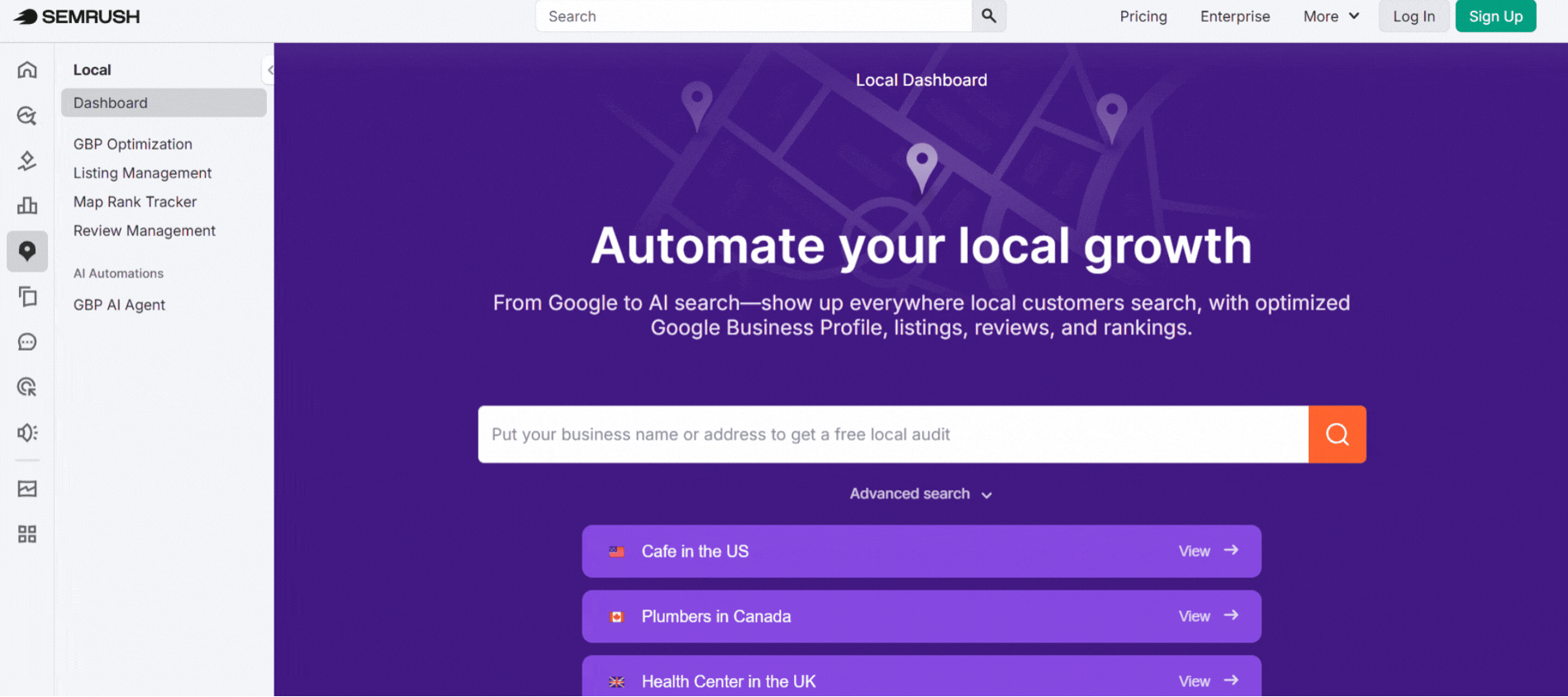Go to Enterprise page
Viewport: 1568px width, 697px height.
point(1235,17)
